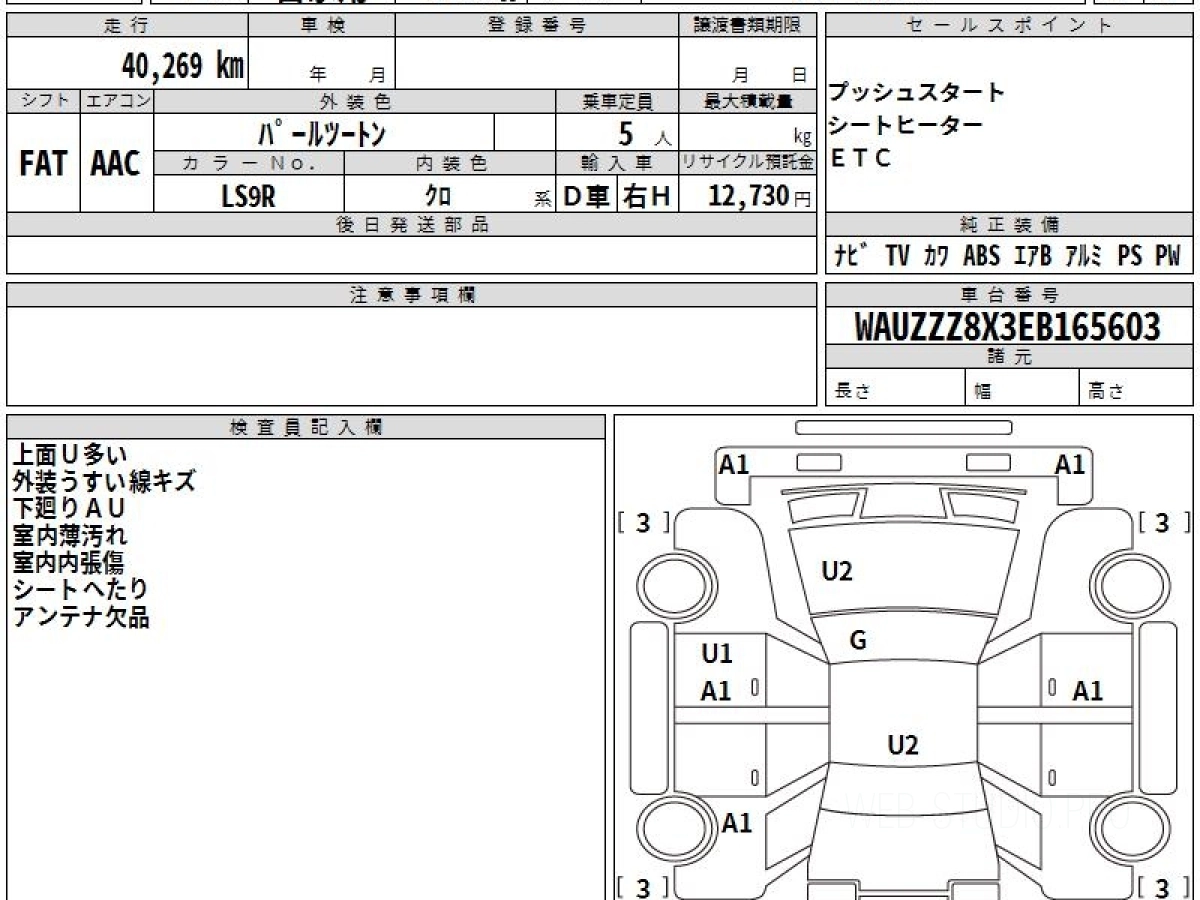Select the エアB equipment item

point(1033,256)
